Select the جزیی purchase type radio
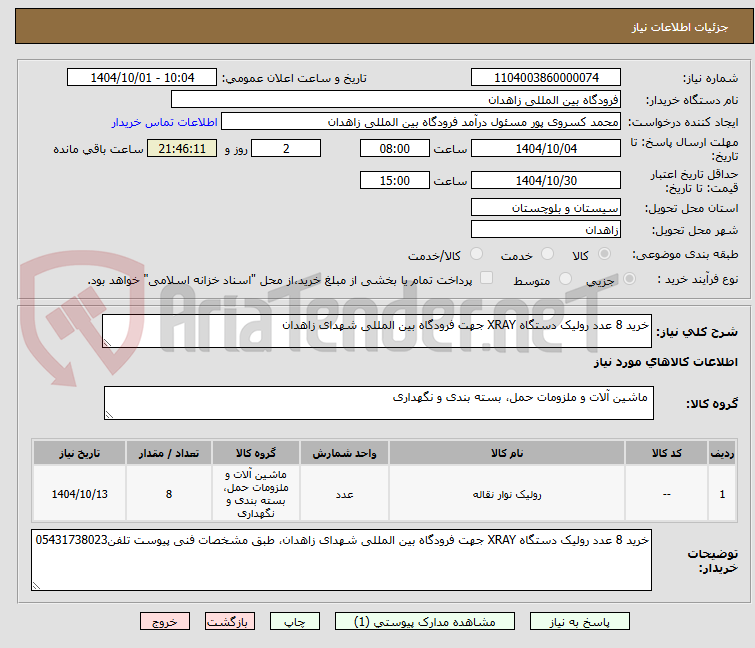This screenshot has width=755, height=648. point(629,279)
